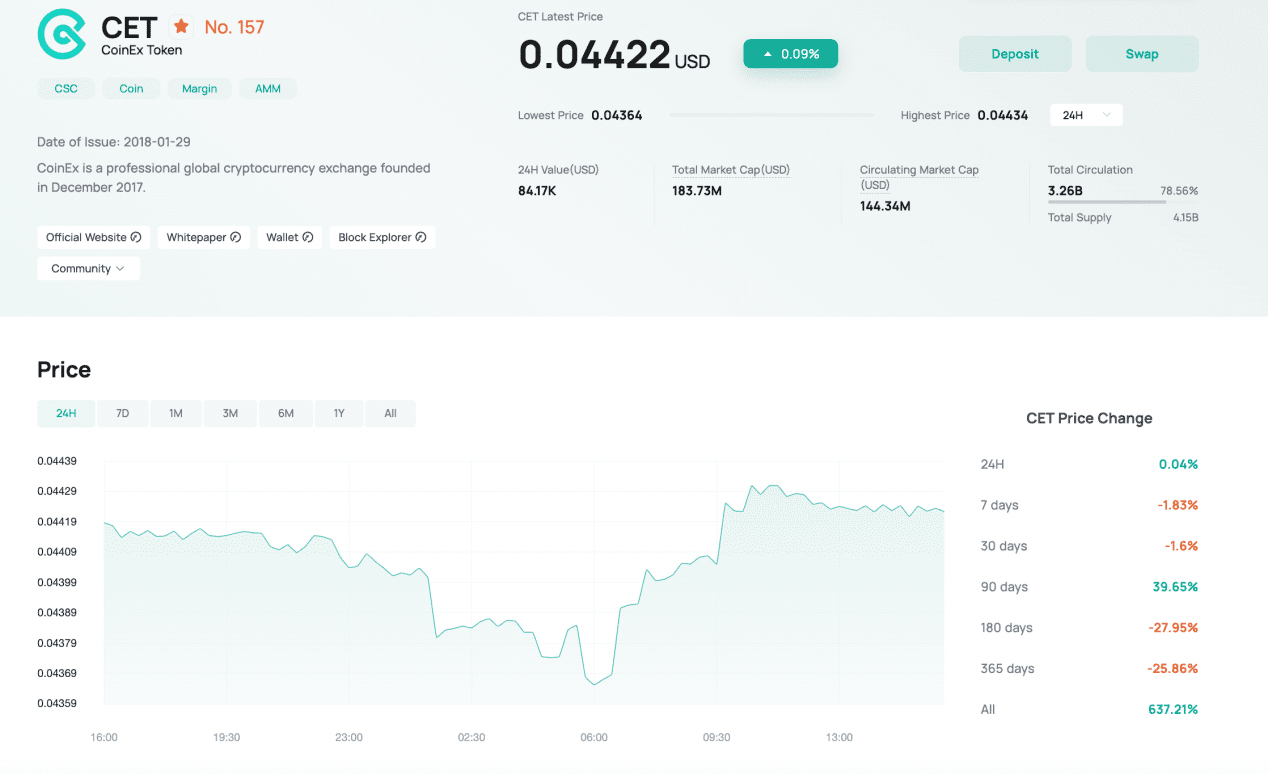Expand the Community dropdown

tap(88, 268)
